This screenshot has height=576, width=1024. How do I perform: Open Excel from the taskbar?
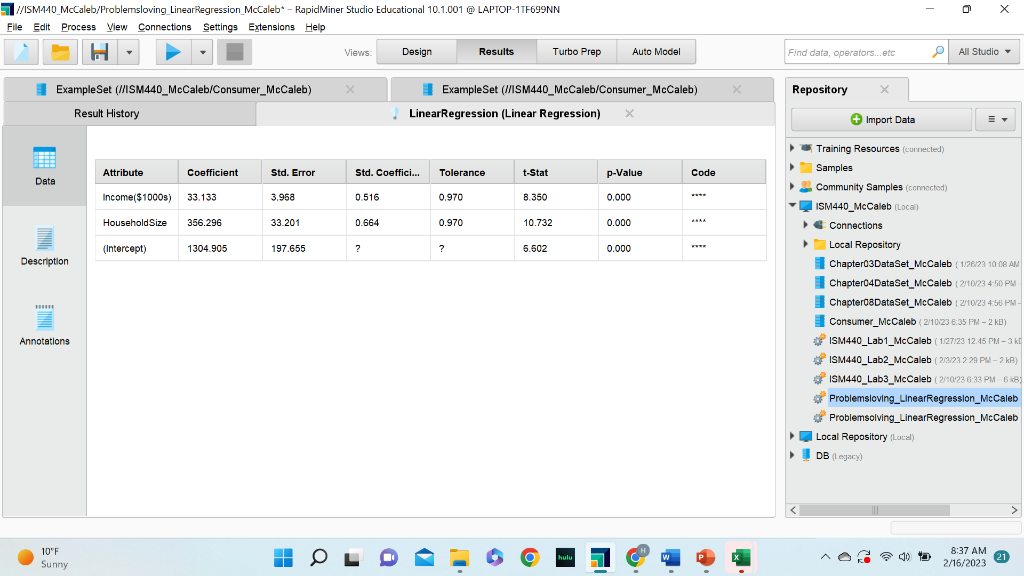(741, 558)
